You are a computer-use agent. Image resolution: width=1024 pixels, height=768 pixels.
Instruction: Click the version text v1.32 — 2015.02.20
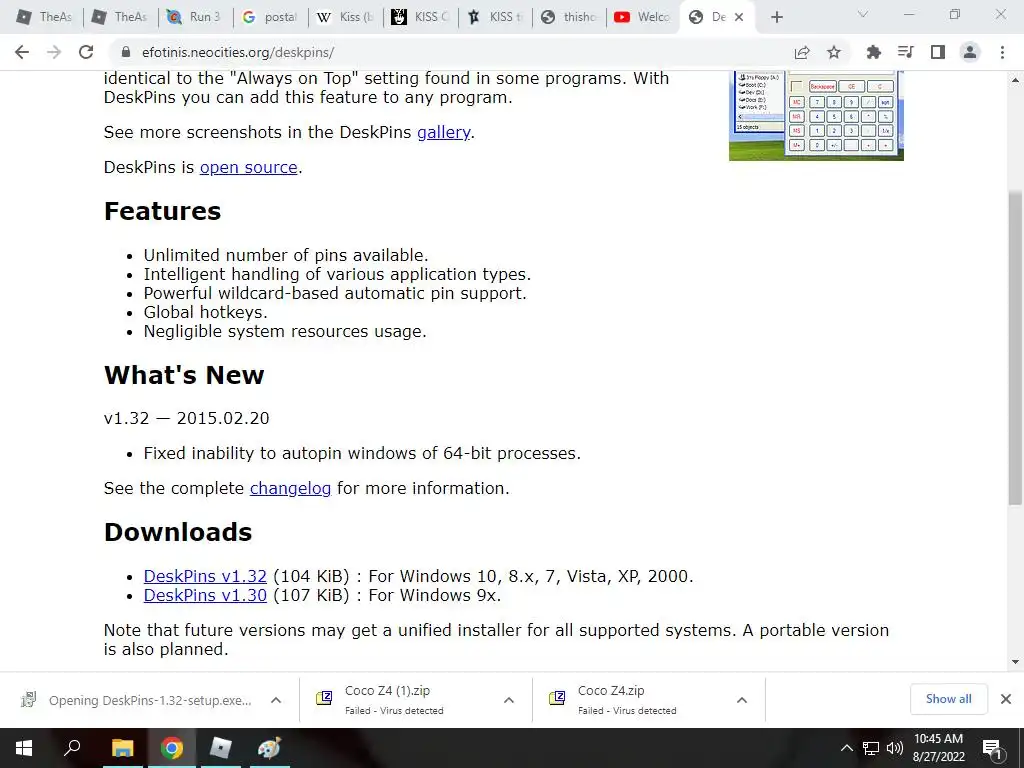[x=187, y=418]
